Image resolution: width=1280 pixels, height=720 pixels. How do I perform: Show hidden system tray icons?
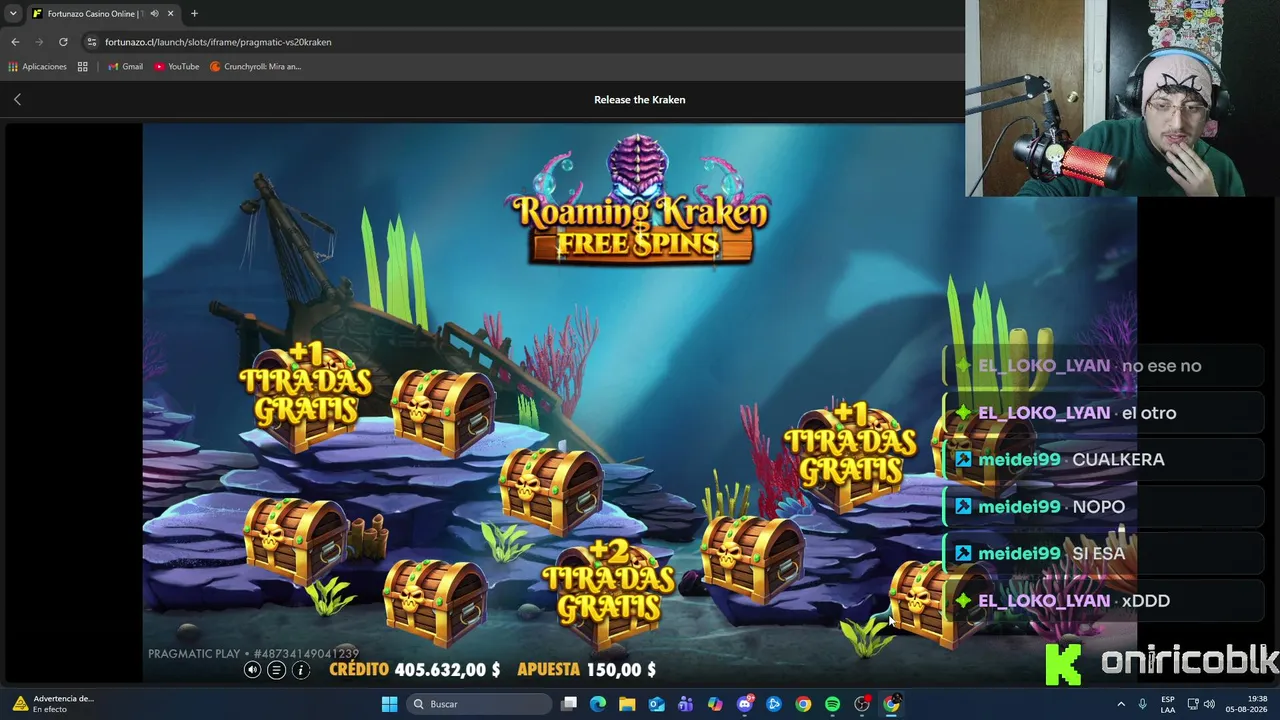point(1121,704)
